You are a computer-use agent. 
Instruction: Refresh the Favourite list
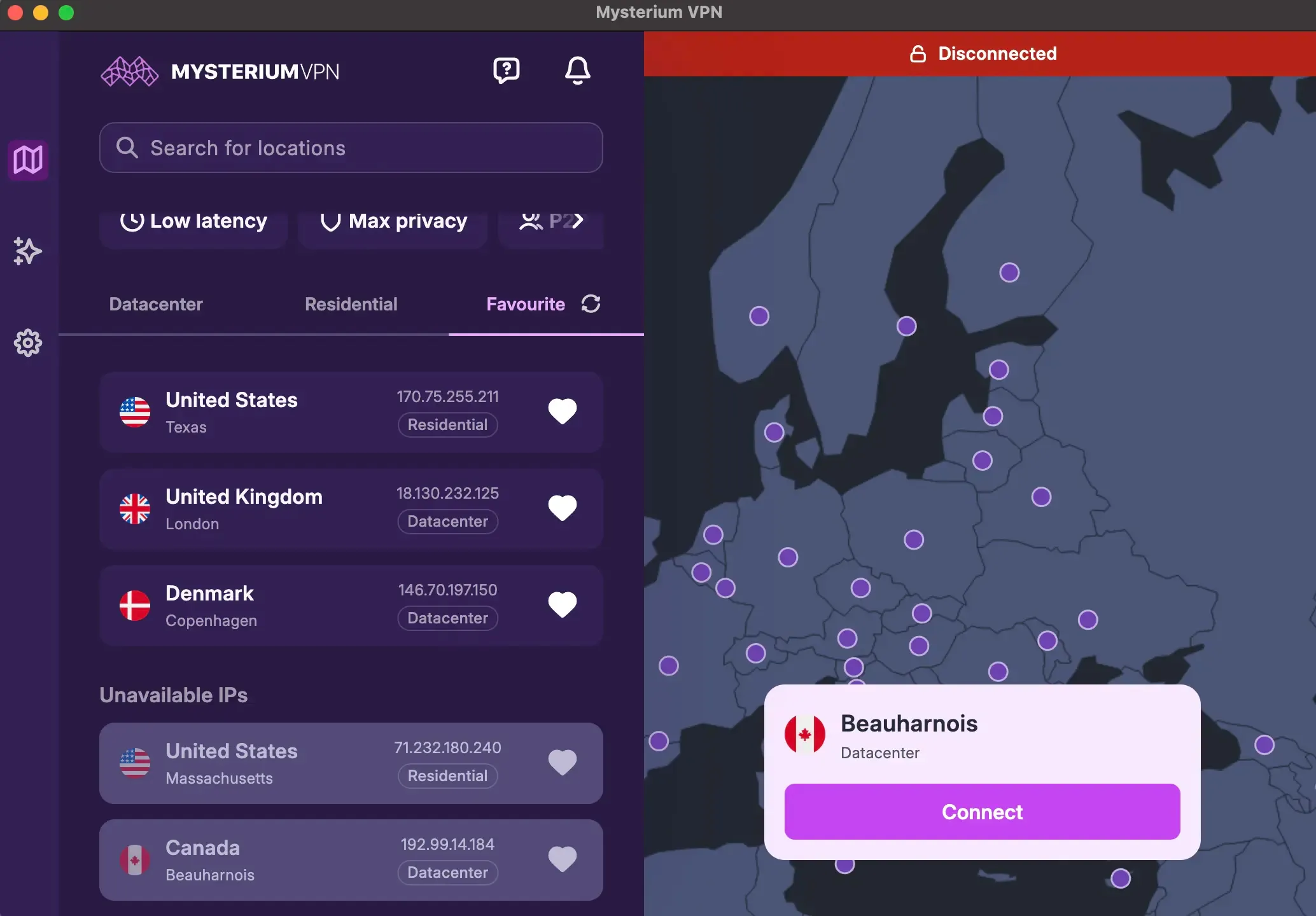pyautogui.click(x=591, y=304)
